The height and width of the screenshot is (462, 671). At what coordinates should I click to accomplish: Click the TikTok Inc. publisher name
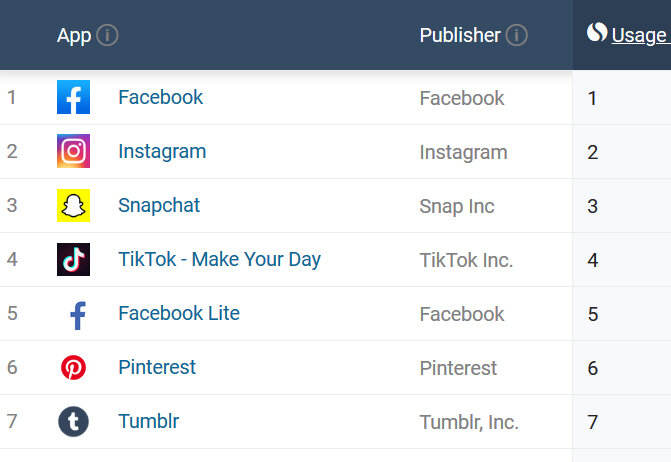[x=466, y=260]
